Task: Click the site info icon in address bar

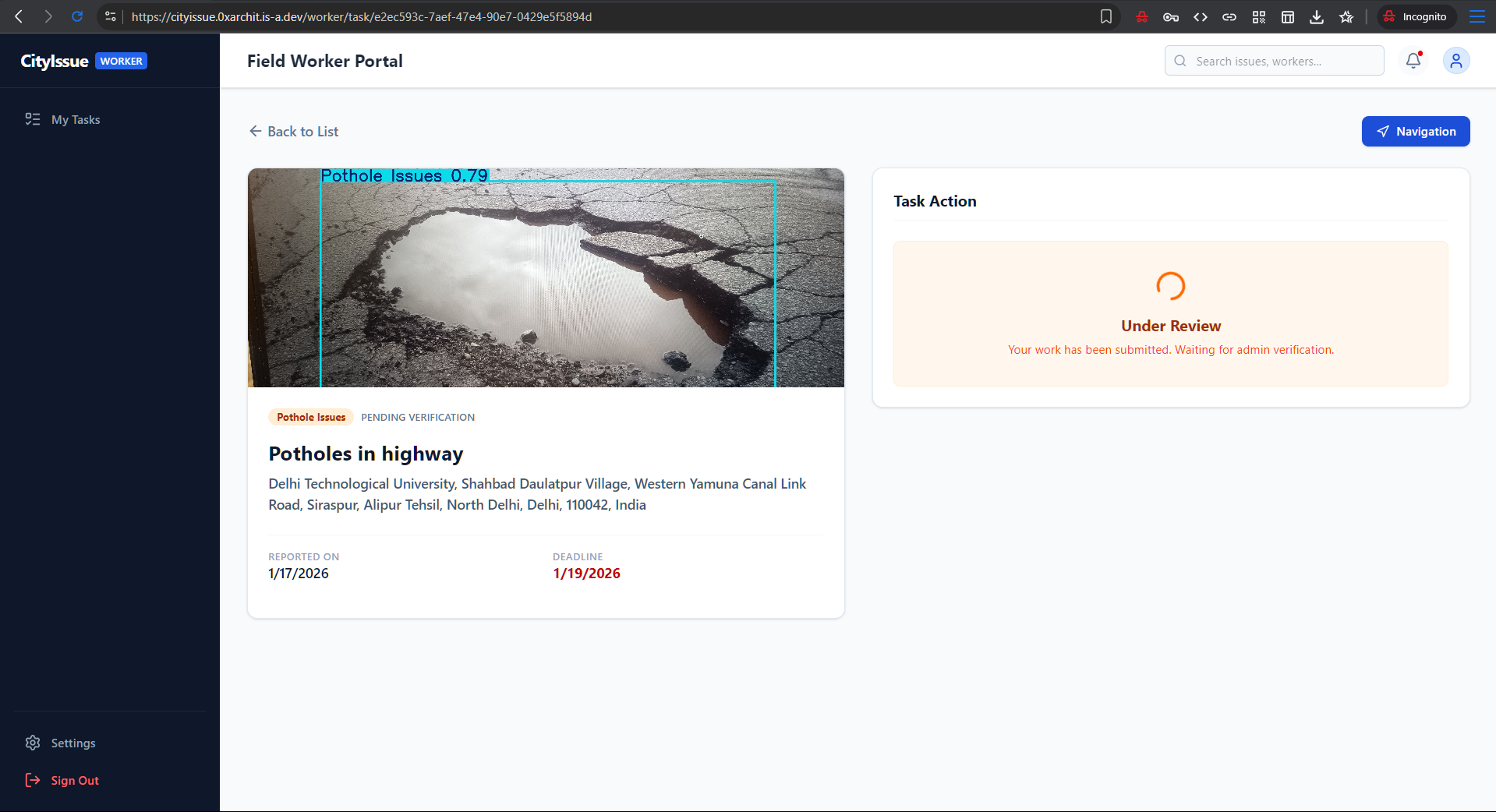Action: point(111,16)
